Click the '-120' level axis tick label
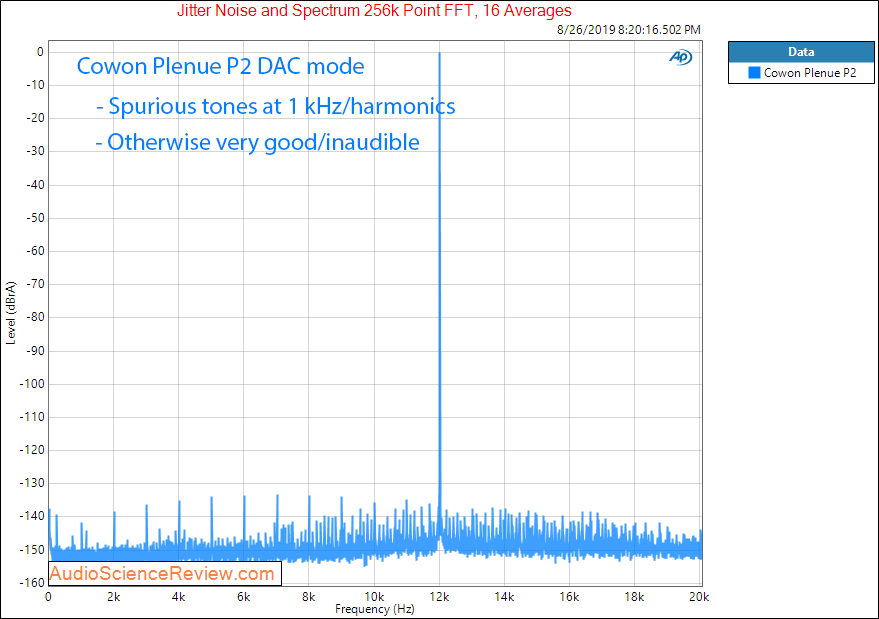Viewport: 879px width, 619px height. [32, 450]
